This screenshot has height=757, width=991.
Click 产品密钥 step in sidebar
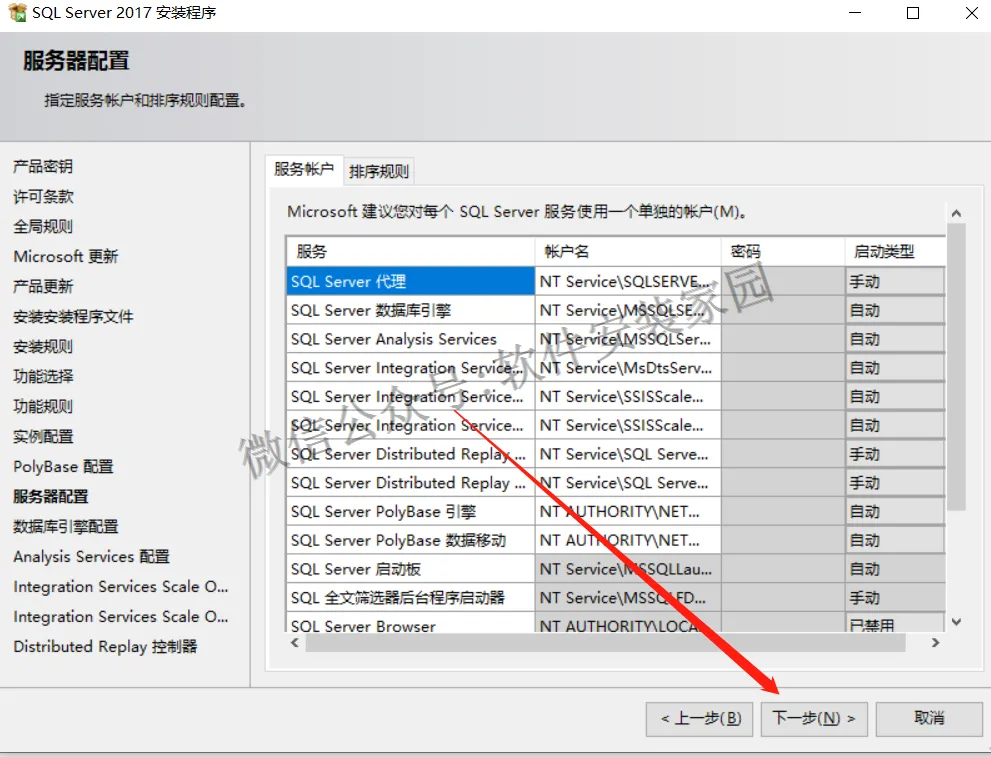43,166
